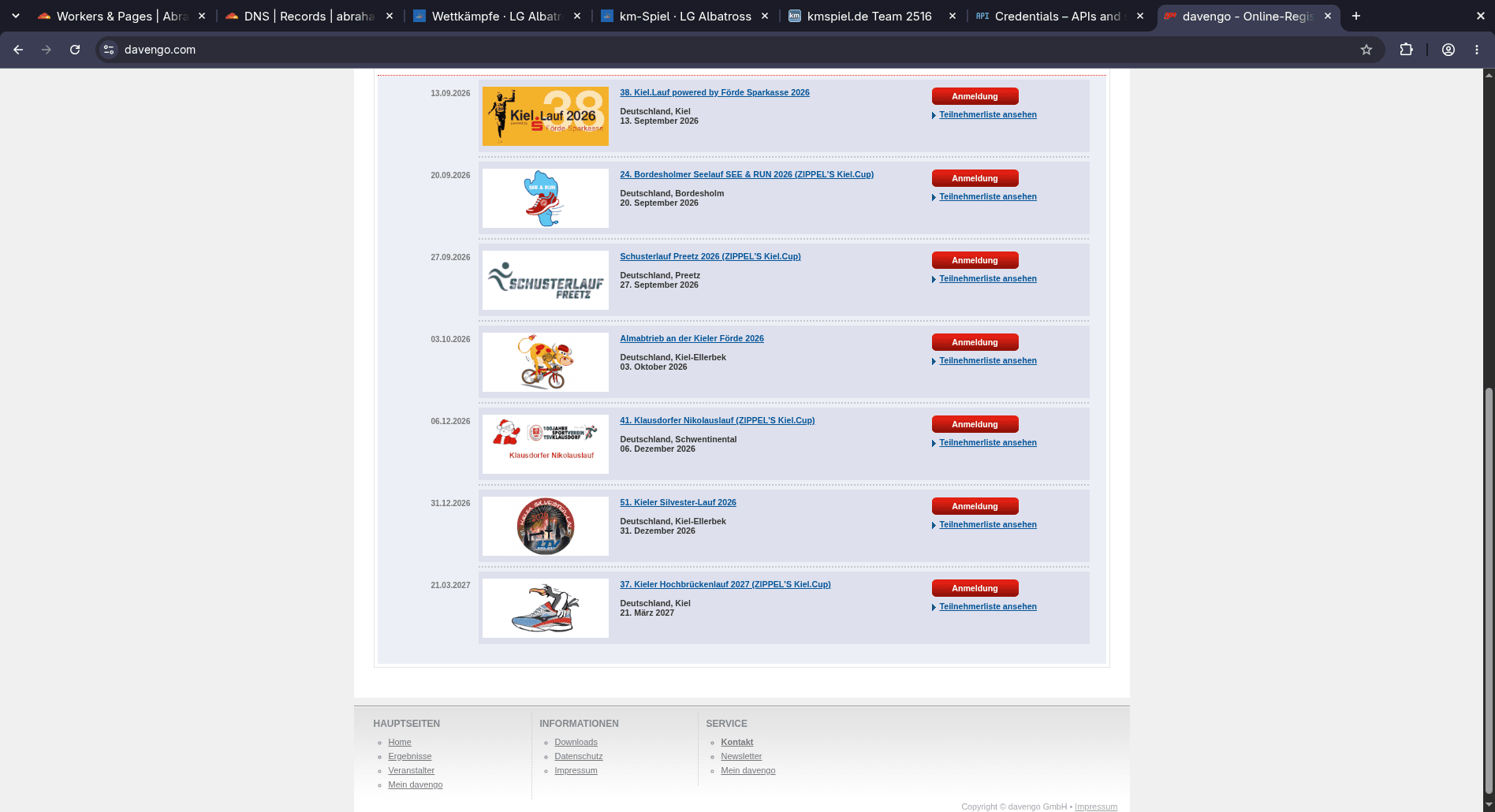Open Kontakt in Service footer
The width and height of the screenshot is (1495, 812).
736,742
